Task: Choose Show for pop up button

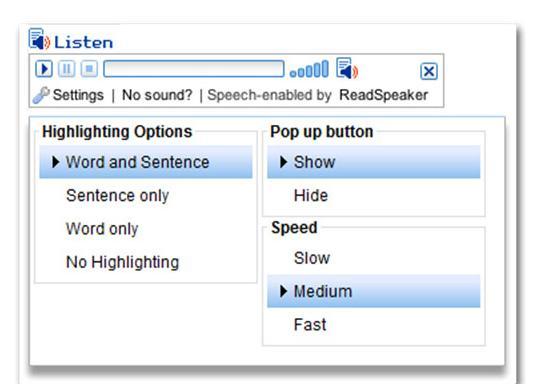Action: coord(374,162)
